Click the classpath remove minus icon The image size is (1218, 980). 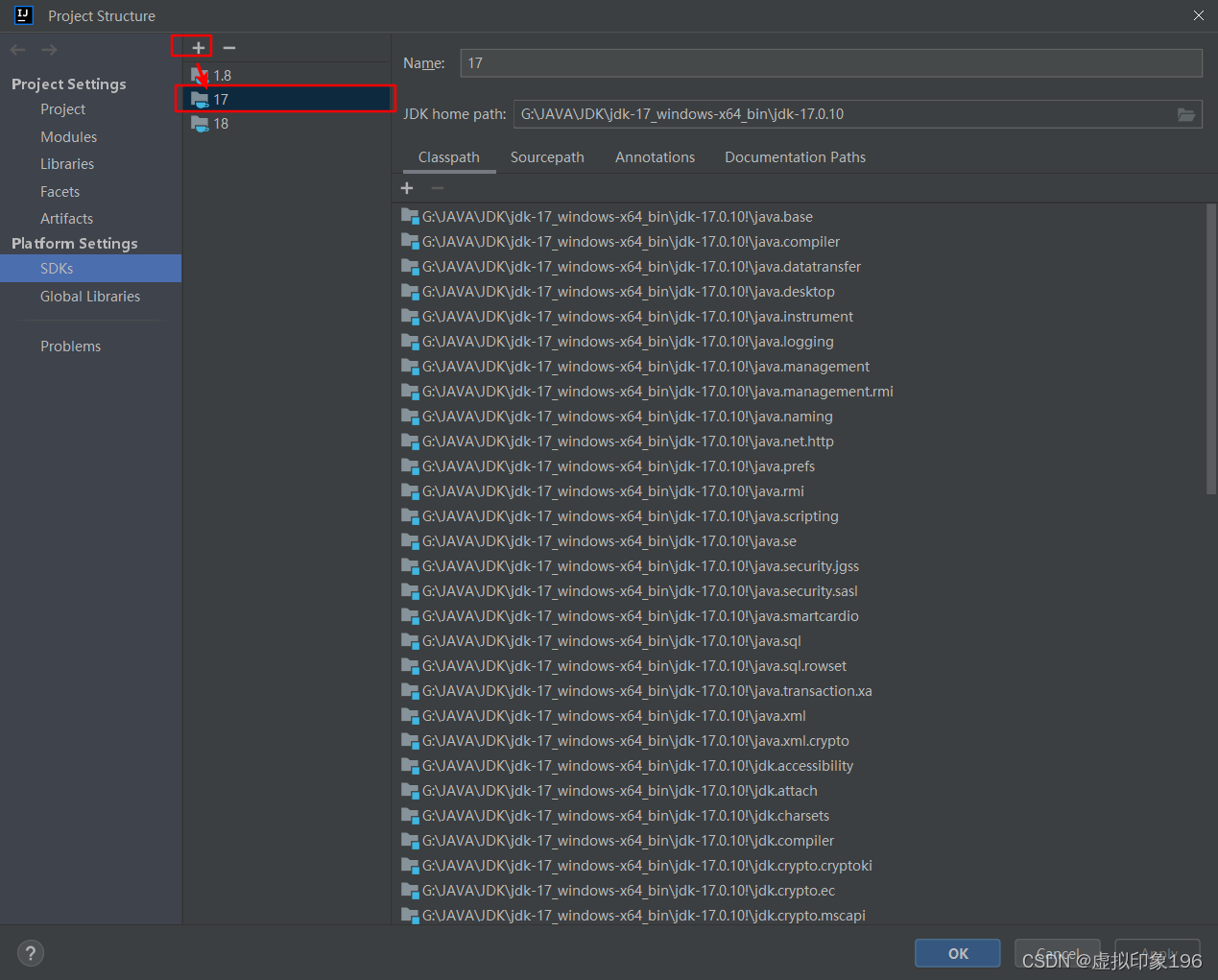(x=437, y=187)
